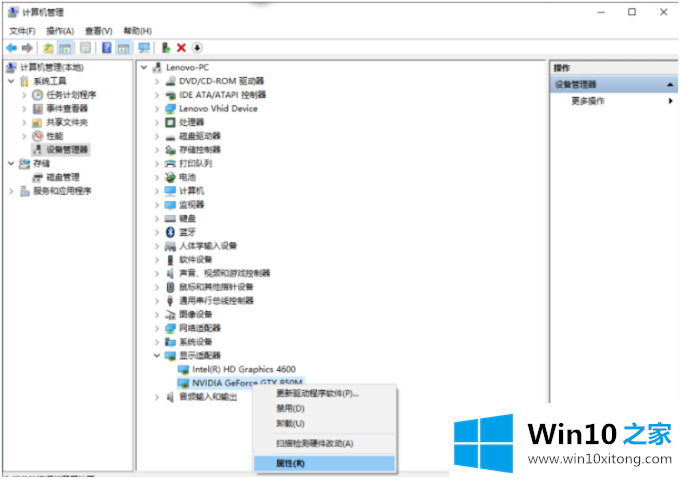Select NVIDIA GeForce GTX 850M device
The image size is (684, 485).
(x=247, y=383)
